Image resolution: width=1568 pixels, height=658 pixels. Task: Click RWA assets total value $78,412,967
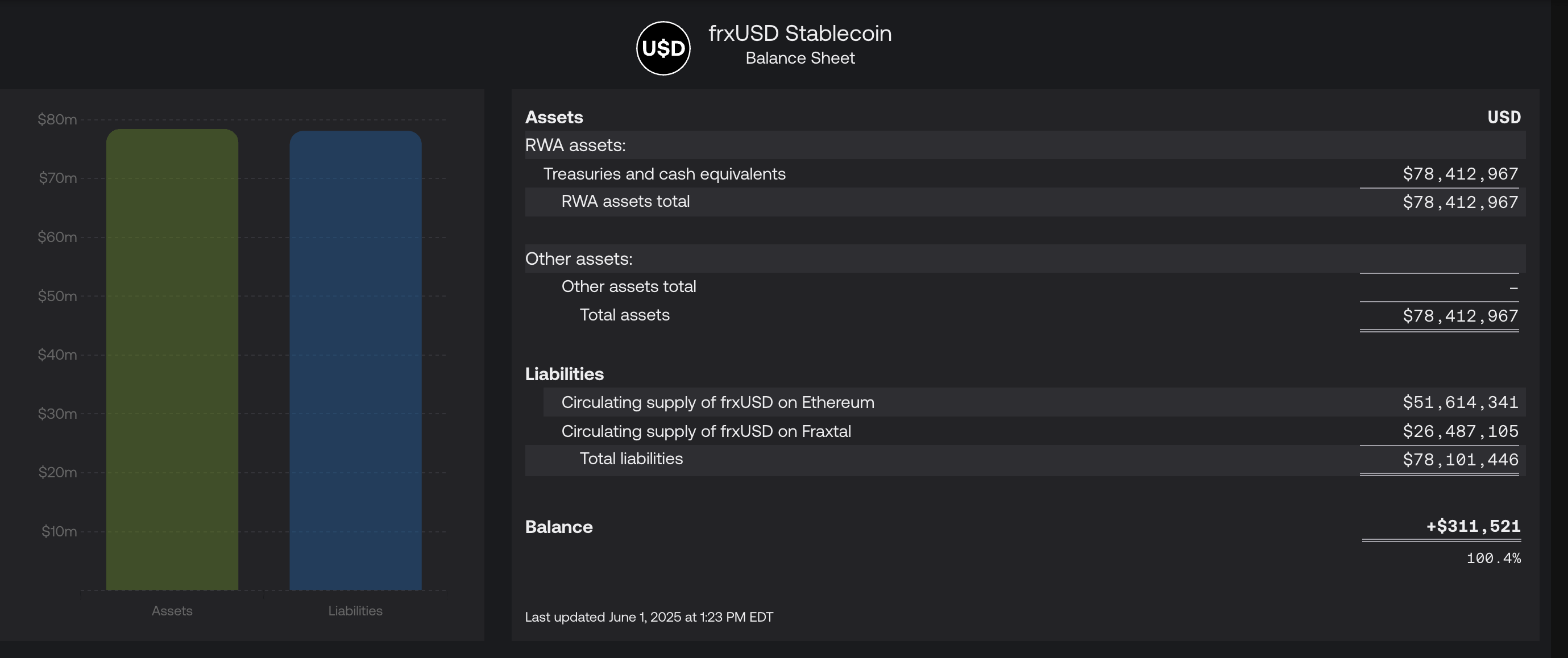click(1460, 202)
